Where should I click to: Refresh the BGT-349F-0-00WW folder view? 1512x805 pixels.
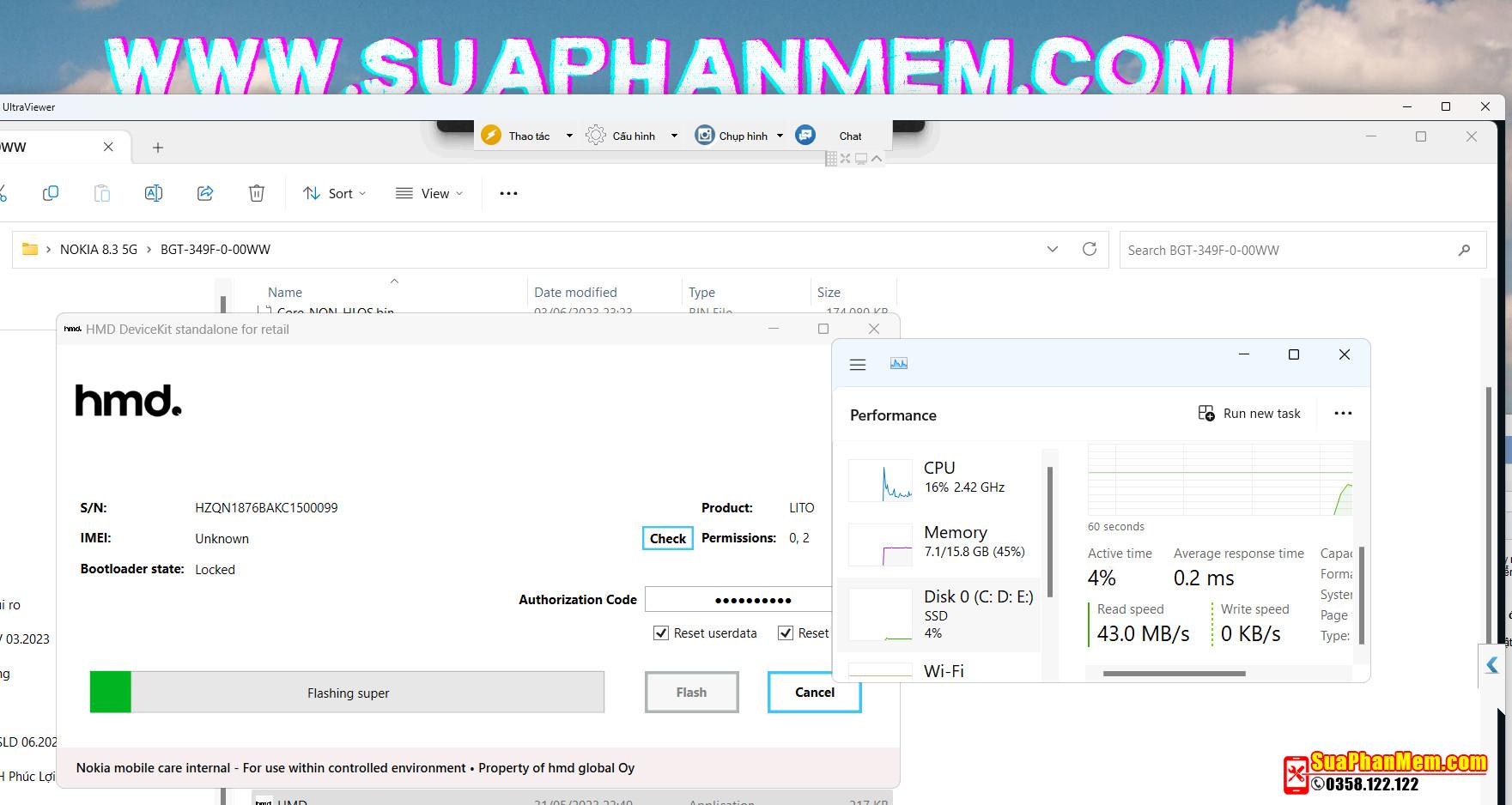[x=1090, y=249]
